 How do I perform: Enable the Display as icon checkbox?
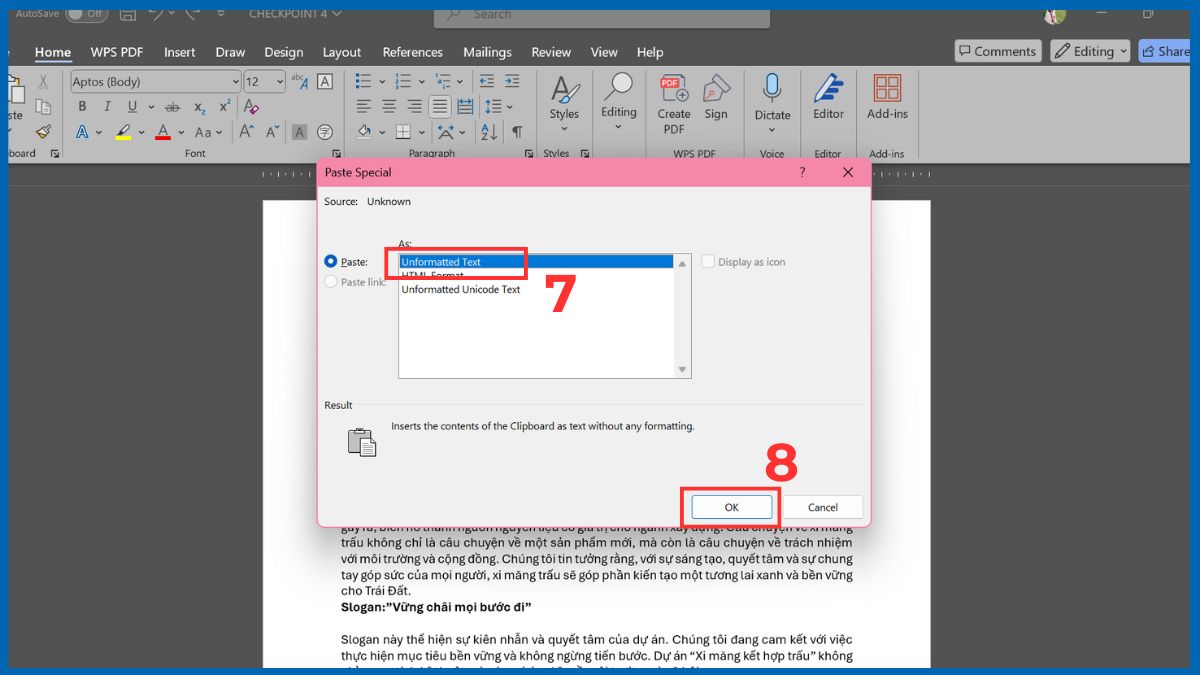coord(708,261)
